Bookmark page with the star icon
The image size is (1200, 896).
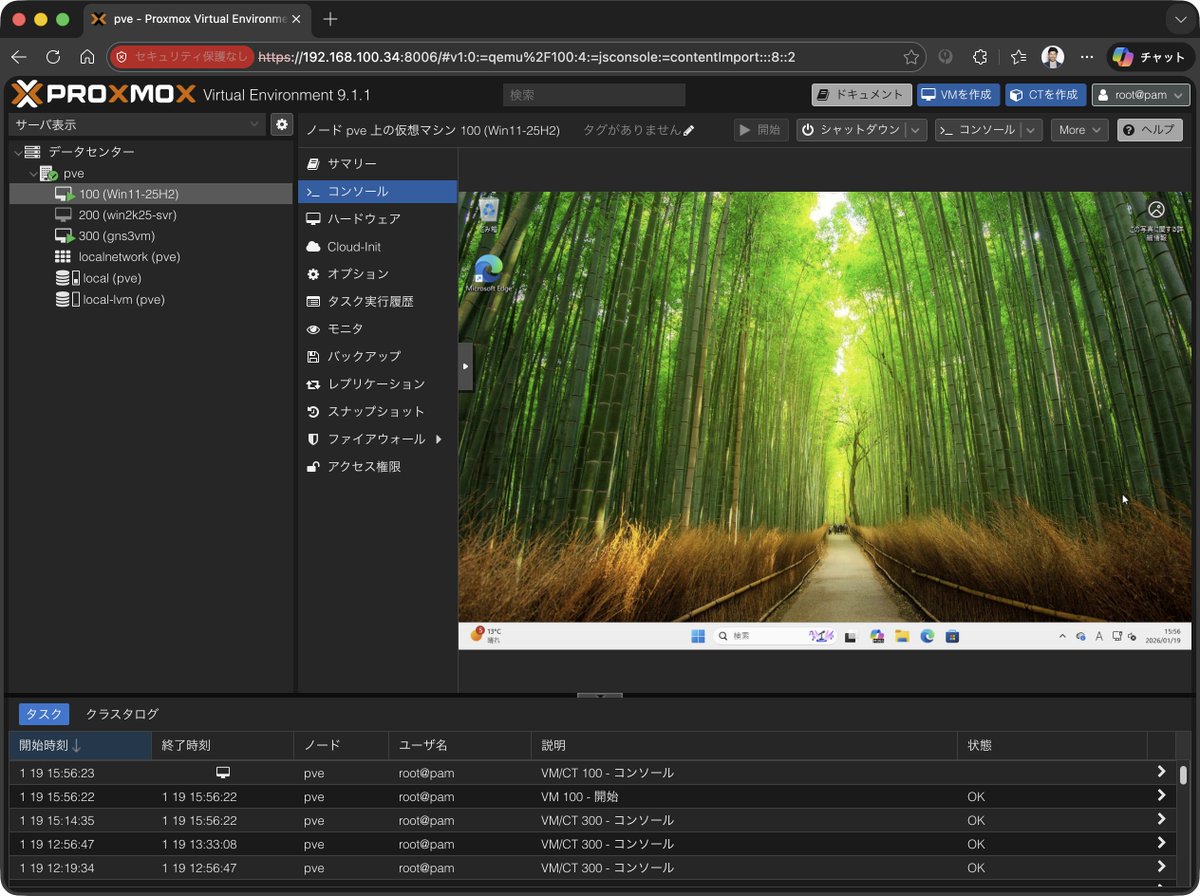pyautogui.click(x=911, y=57)
